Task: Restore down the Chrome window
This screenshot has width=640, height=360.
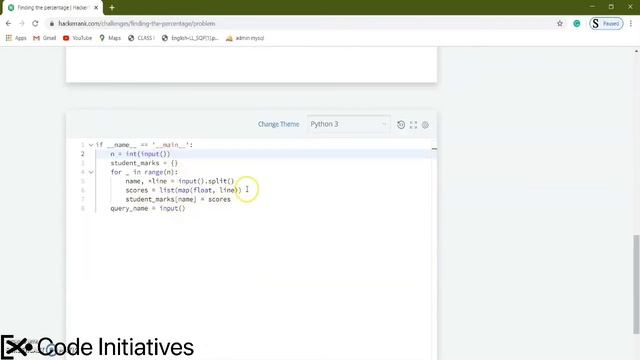Action: [611, 7]
